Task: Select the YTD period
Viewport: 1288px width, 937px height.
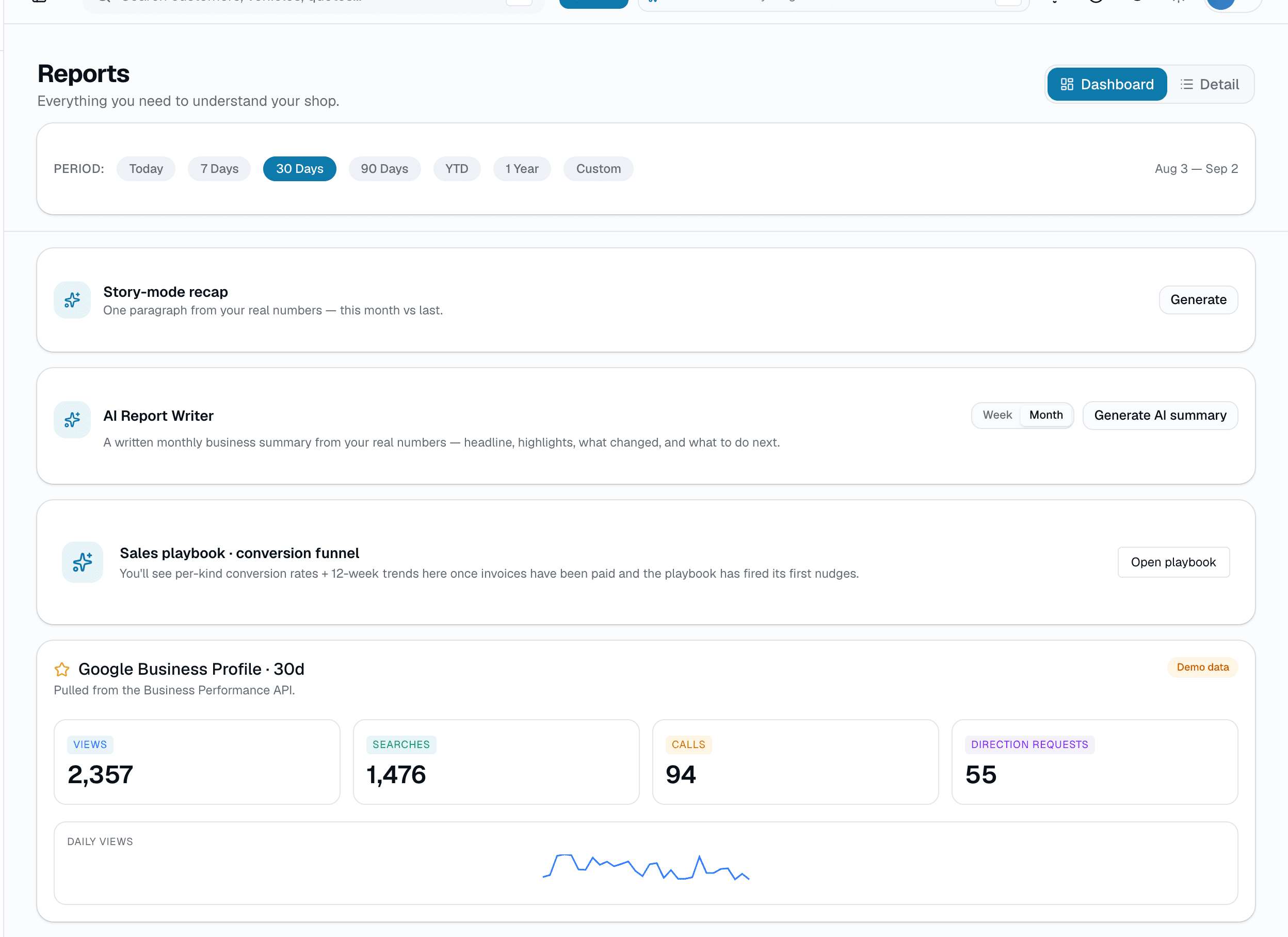Action: (x=457, y=169)
